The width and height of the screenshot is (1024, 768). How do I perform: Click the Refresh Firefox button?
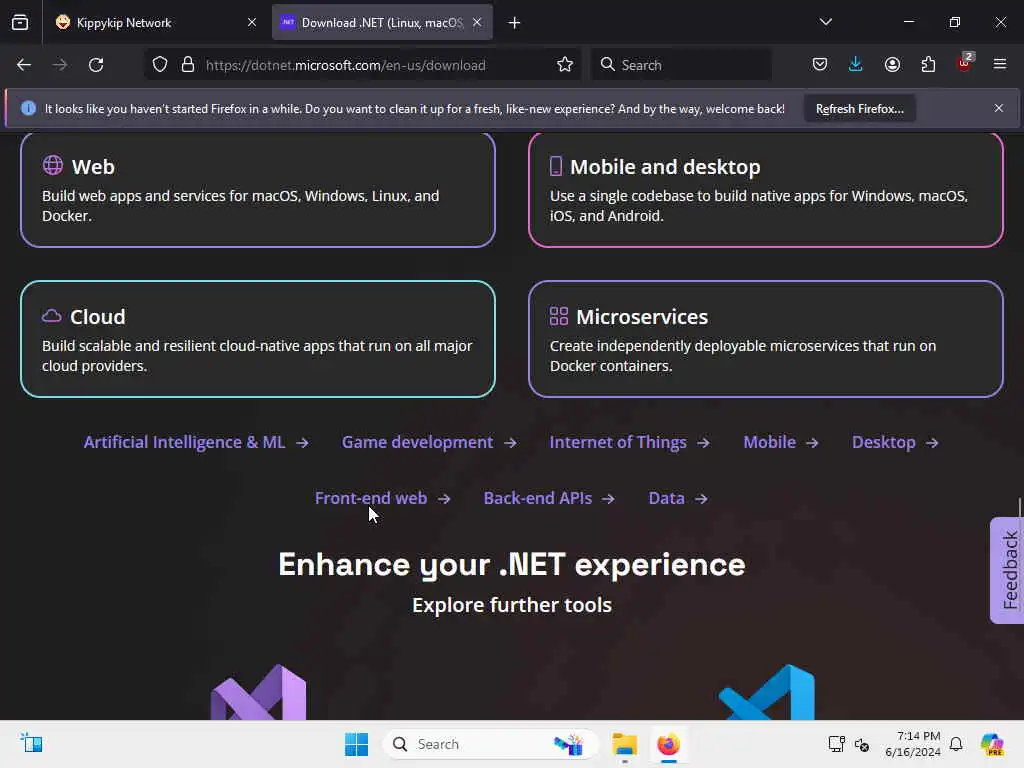coord(859,108)
